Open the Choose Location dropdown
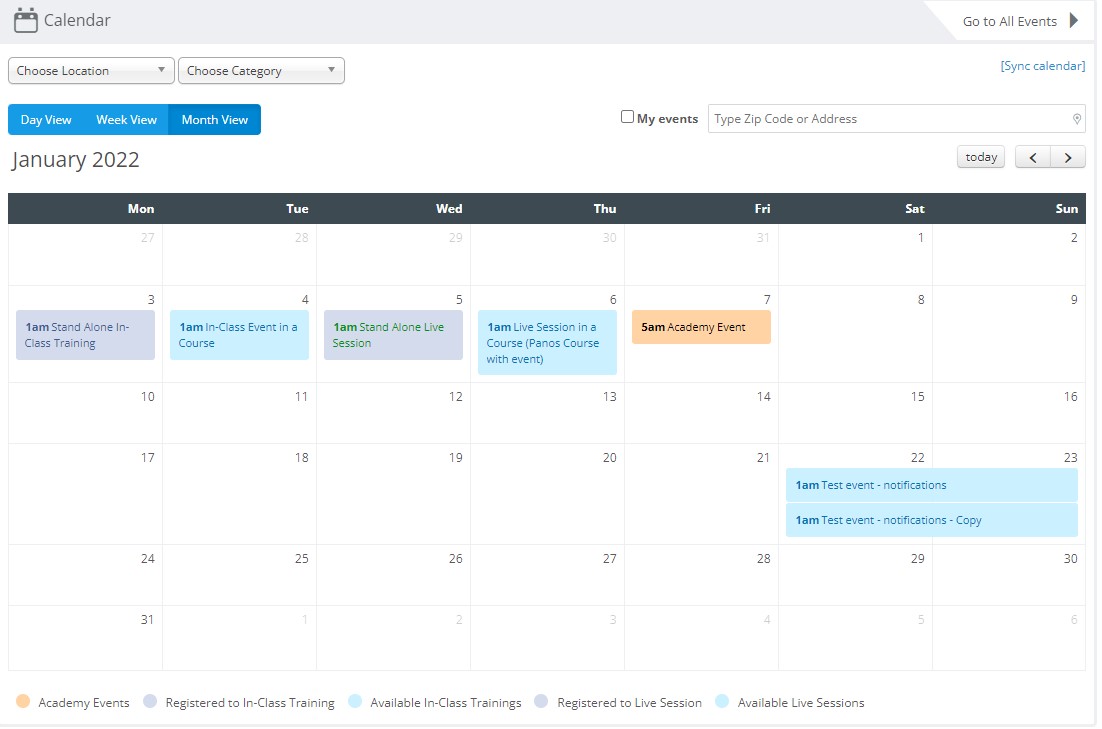The height and width of the screenshot is (729, 1102). tap(91, 70)
